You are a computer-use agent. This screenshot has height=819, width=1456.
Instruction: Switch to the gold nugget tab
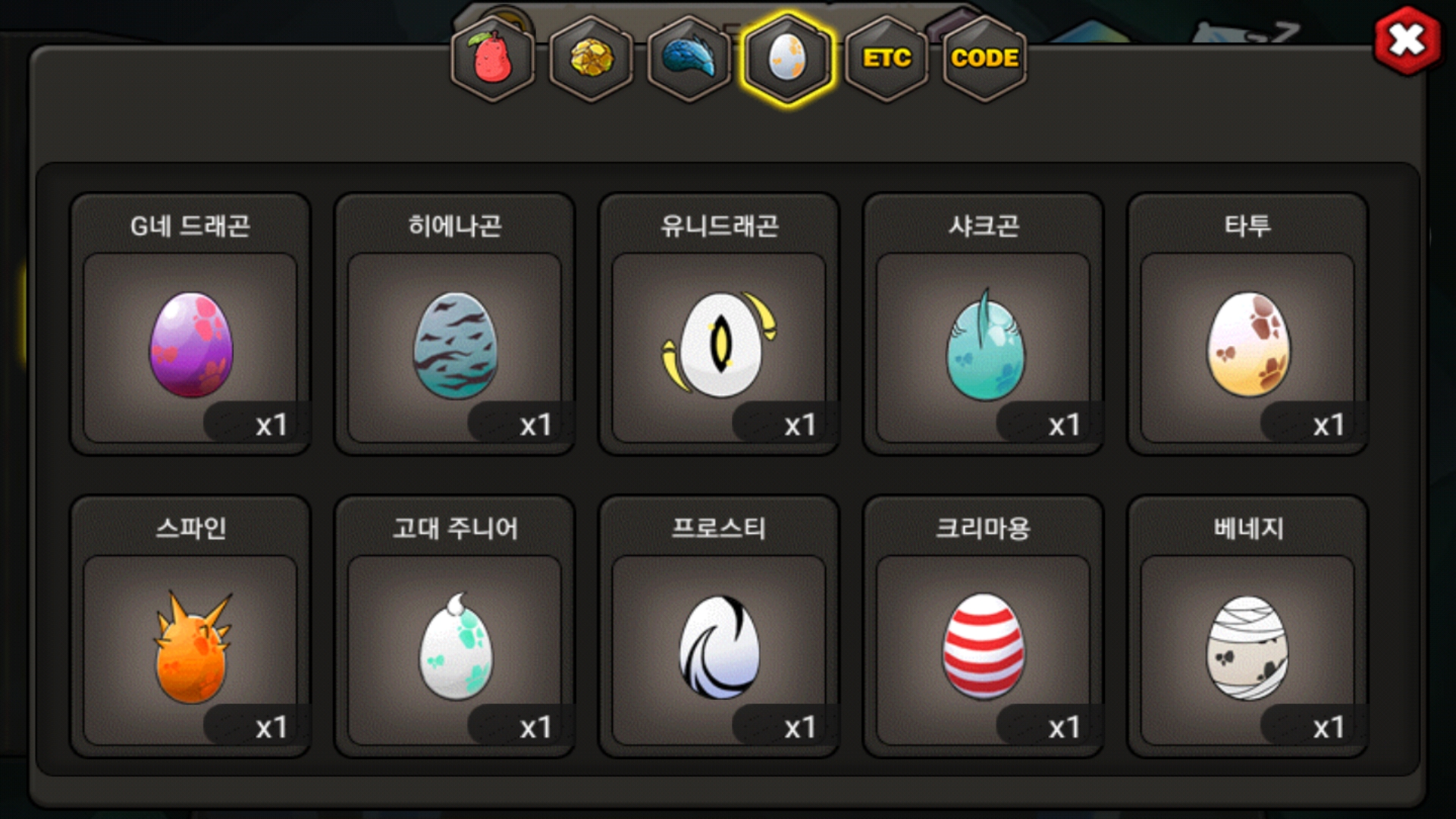(x=591, y=58)
